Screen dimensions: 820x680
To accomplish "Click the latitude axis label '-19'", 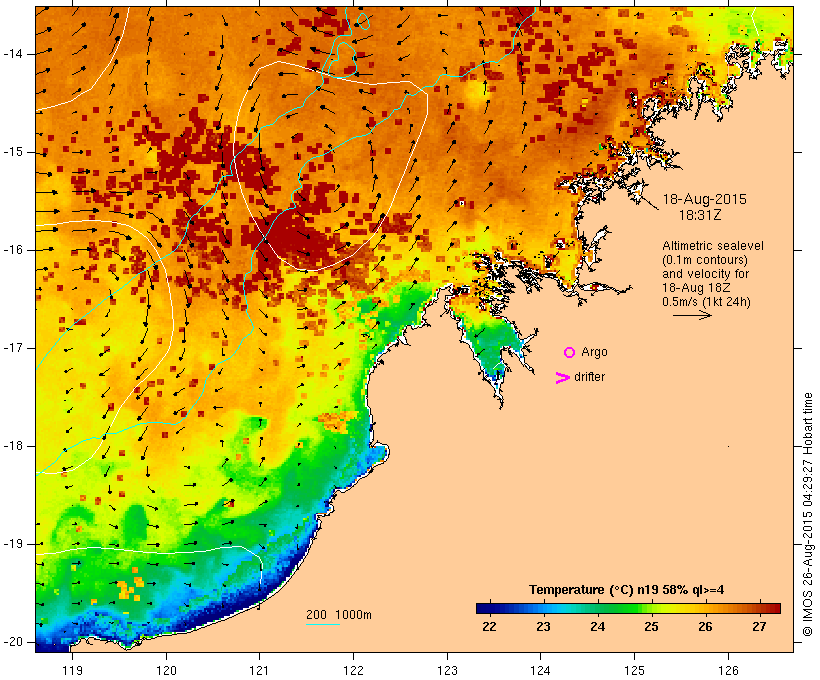I will pyautogui.click(x=13, y=544).
